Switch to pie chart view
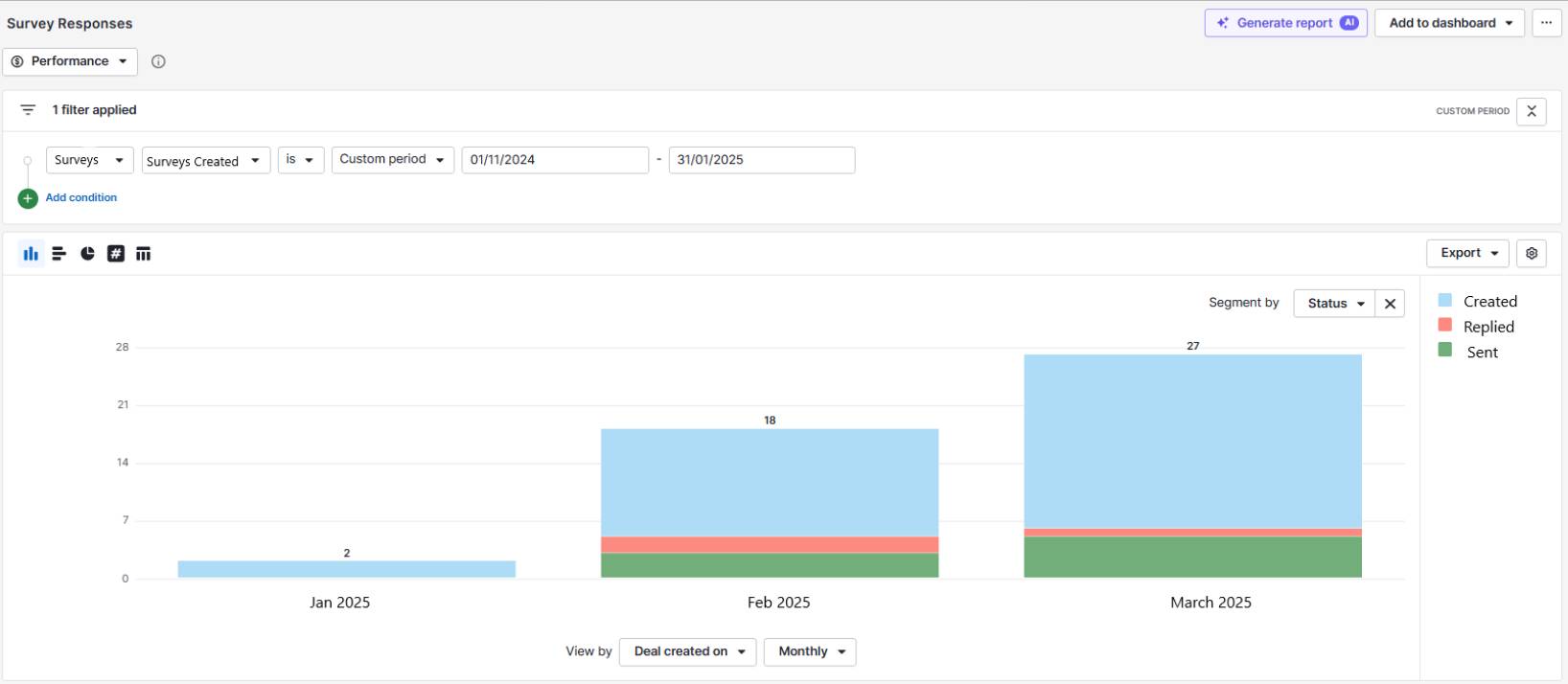 pyautogui.click(x=87, y=254)
